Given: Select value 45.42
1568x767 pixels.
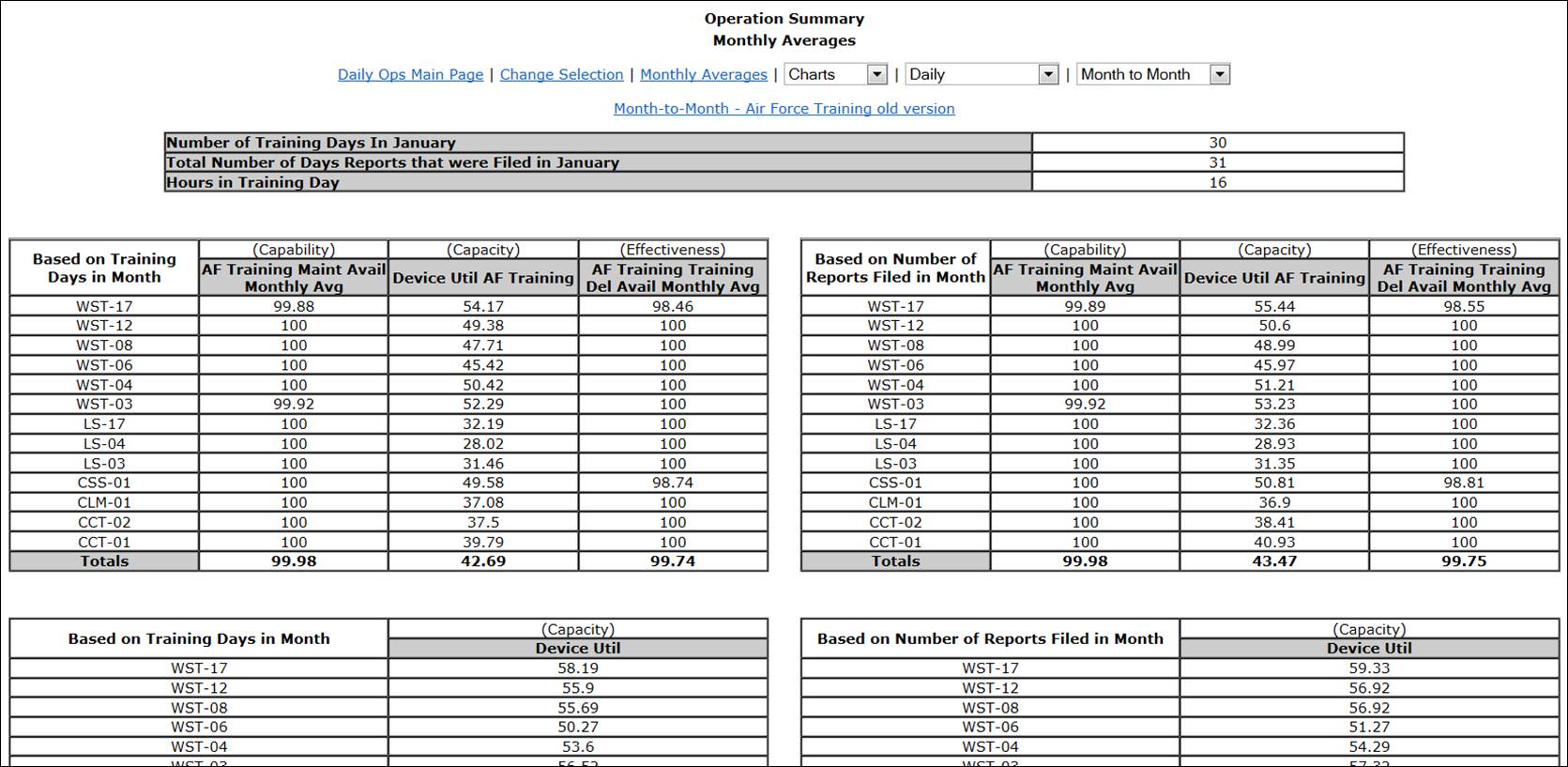Looking at the screenshot, I should pos(483,365).
